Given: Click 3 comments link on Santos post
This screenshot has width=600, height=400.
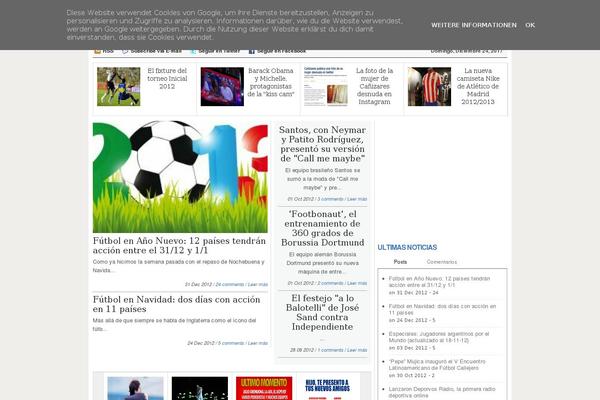Looking at the screenshot, I should (330, 199).
